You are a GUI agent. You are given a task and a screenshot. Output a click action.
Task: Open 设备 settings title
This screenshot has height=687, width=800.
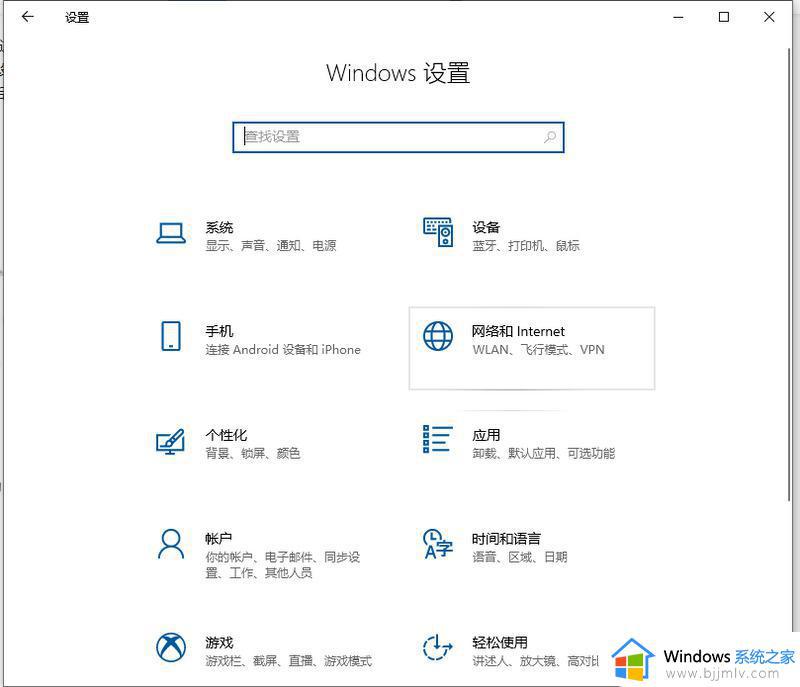pos(486,227)
